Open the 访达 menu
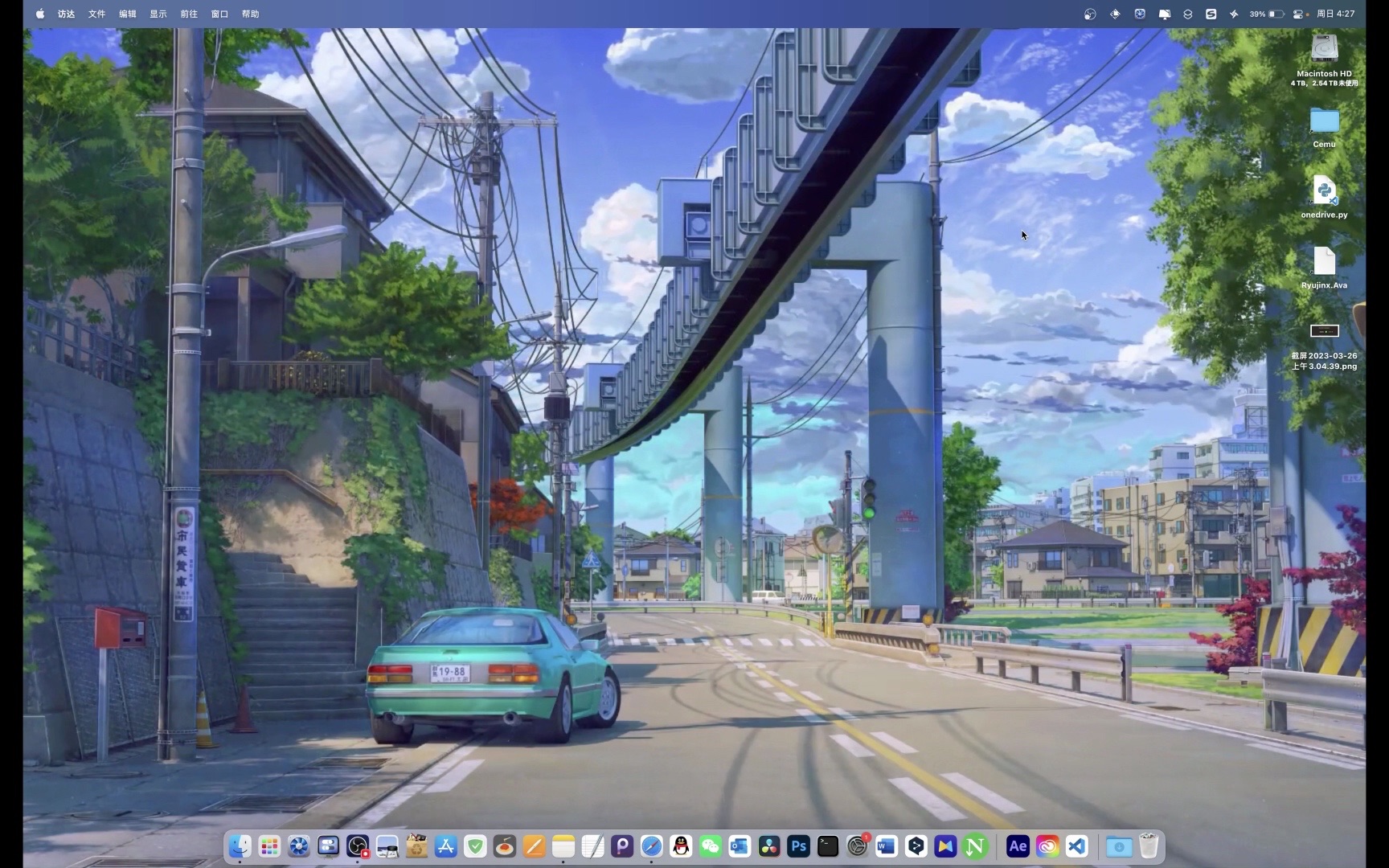The image size is (1389, 868). (x=67, y=14)
